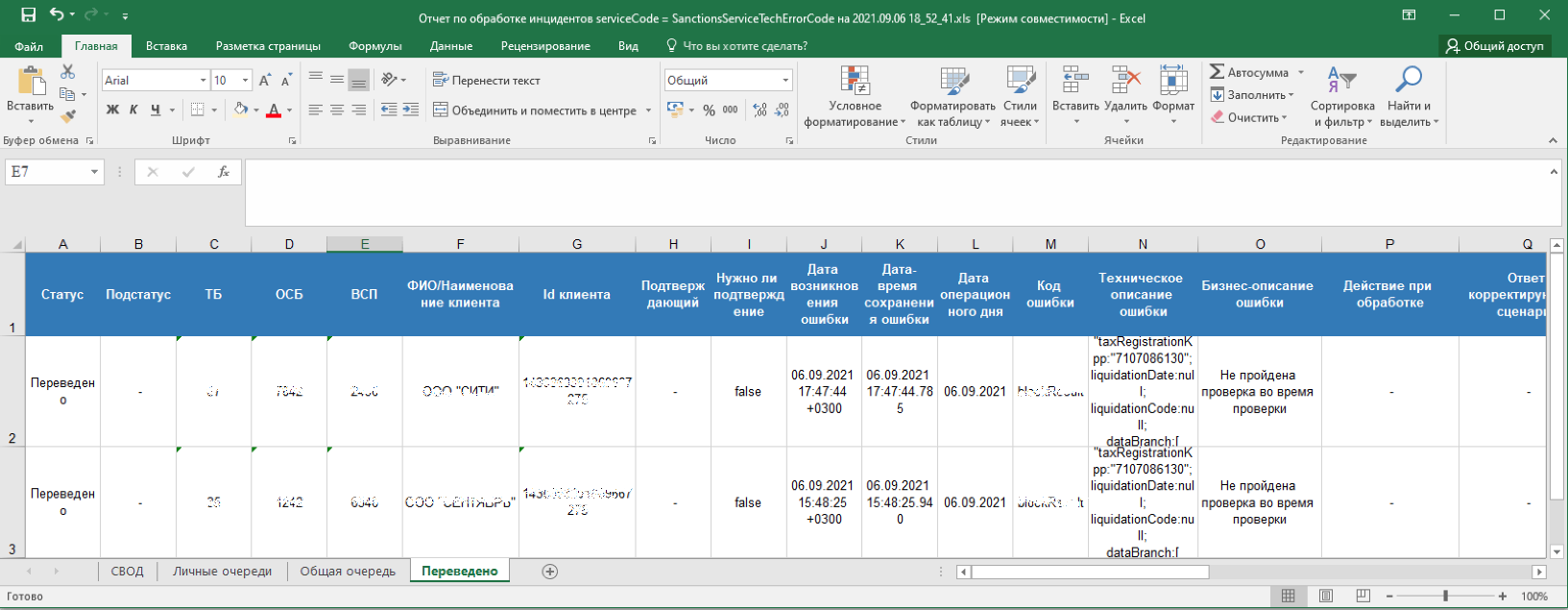Screen dimensions: 1568x610
Task: Click Find and Select (Найти и выделить)
Action: pyautogui.click(x=1409, y=97)
